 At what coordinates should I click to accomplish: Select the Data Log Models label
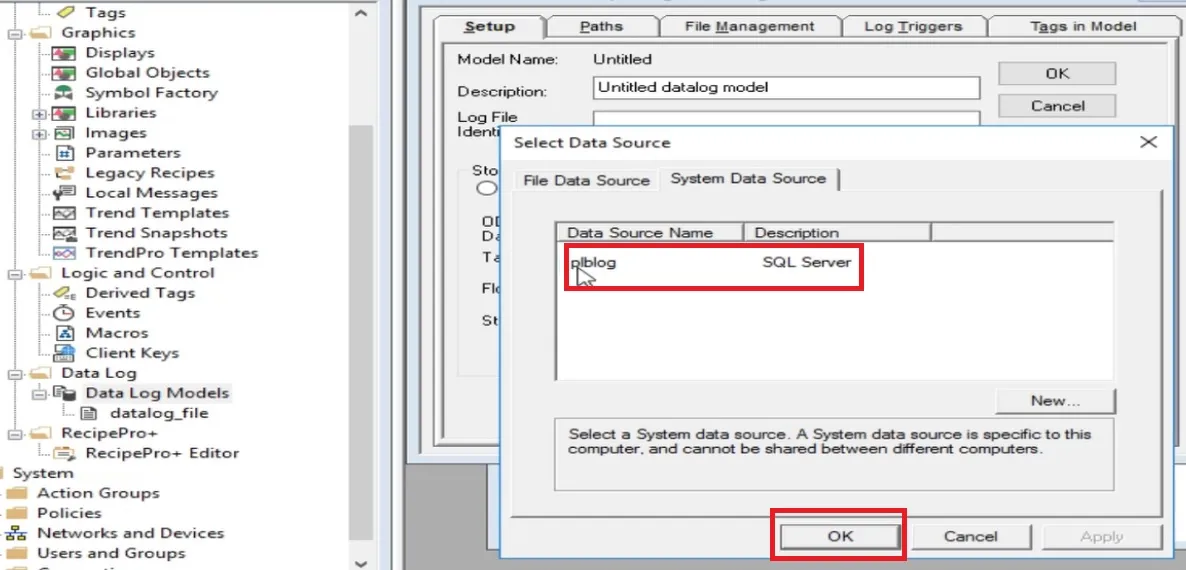coord(157,393)
